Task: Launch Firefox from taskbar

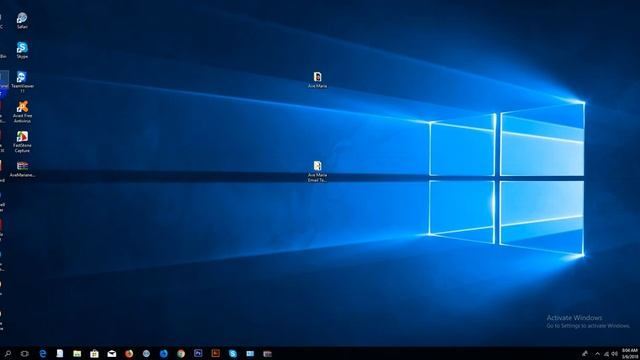Action: point(129,353)
